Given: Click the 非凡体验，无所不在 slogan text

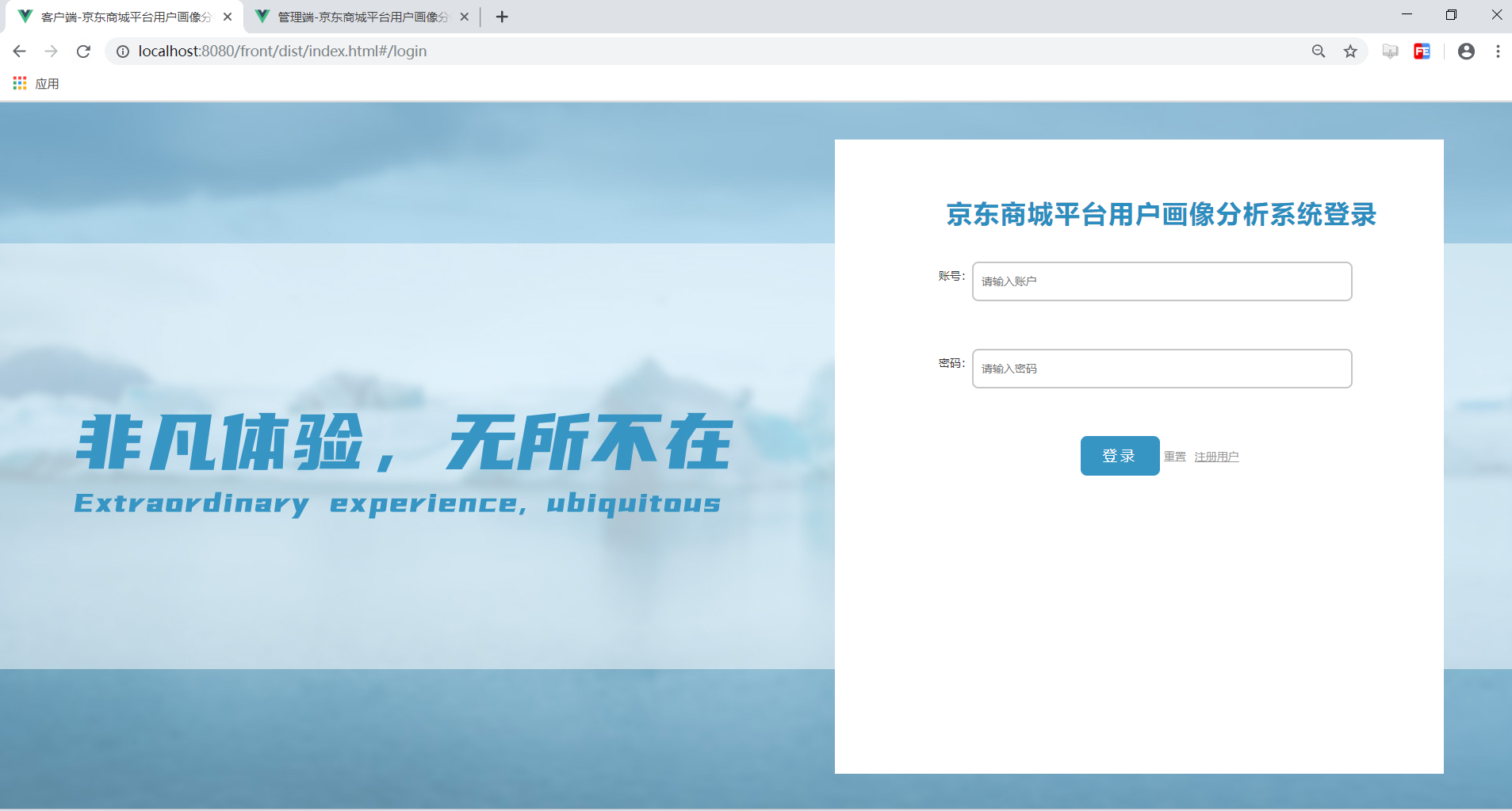Looking at the screenshot, I should (404, 442).
